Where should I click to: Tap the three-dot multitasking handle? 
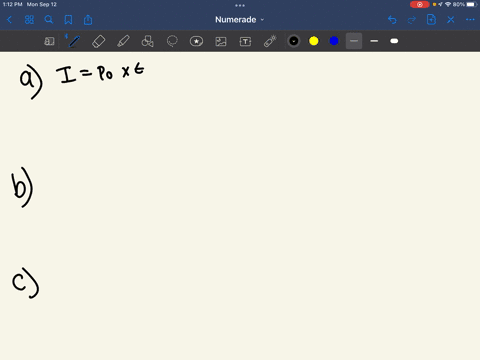pyautogui.click(x=240, y=5)
